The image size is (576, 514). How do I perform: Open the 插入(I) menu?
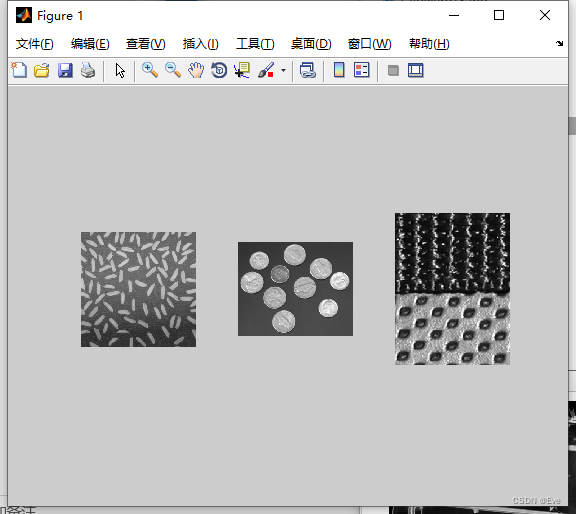click(201, 44)
